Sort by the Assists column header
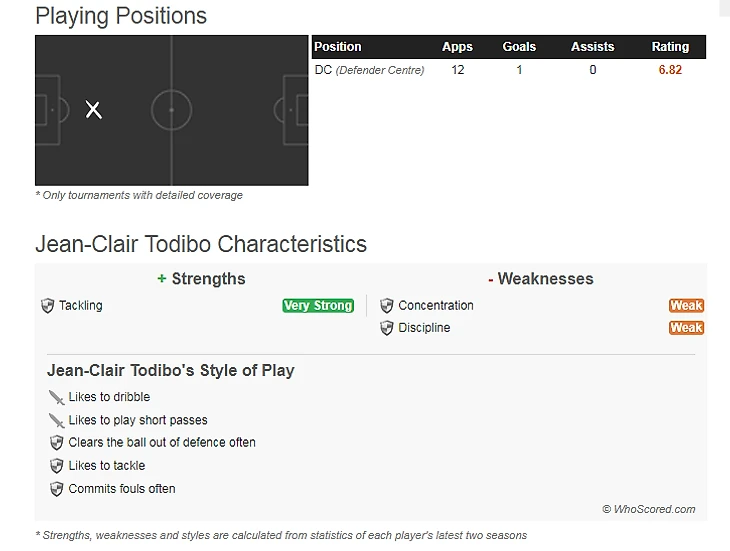This screenshot has width=730, height=551. click(x=593, y=47)
